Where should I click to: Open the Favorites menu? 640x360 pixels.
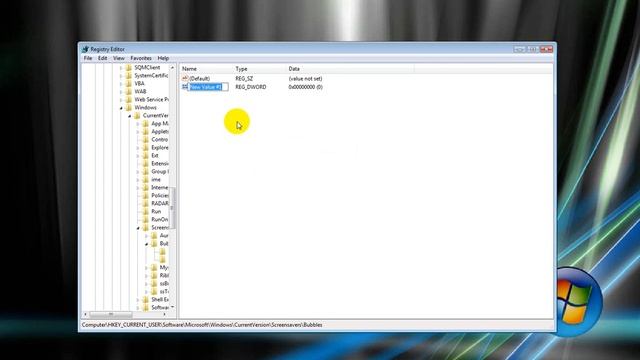[x=141, y=58]
